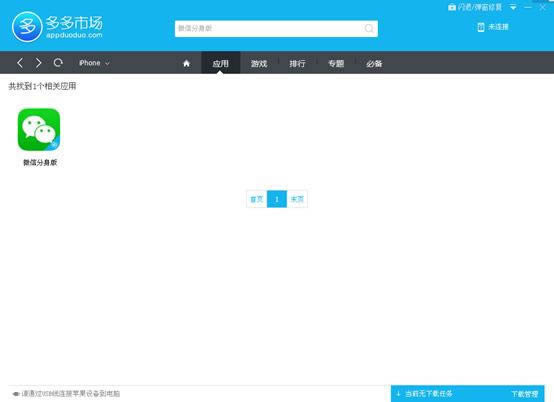The width and height of the screenshot is (554, 402).
Task: Open the 排行 tab
Action: pos(297,63)
